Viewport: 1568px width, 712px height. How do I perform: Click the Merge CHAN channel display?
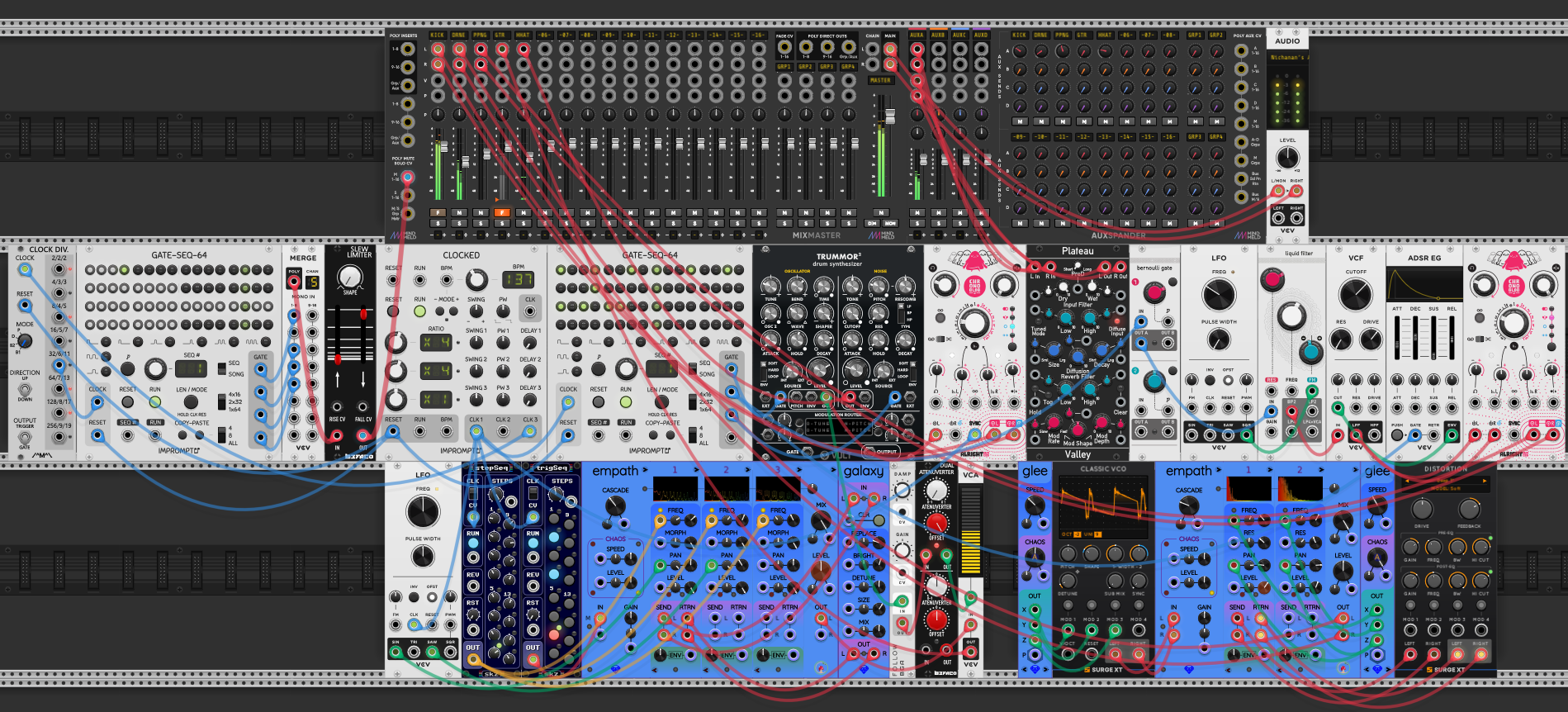coord(313,282)
